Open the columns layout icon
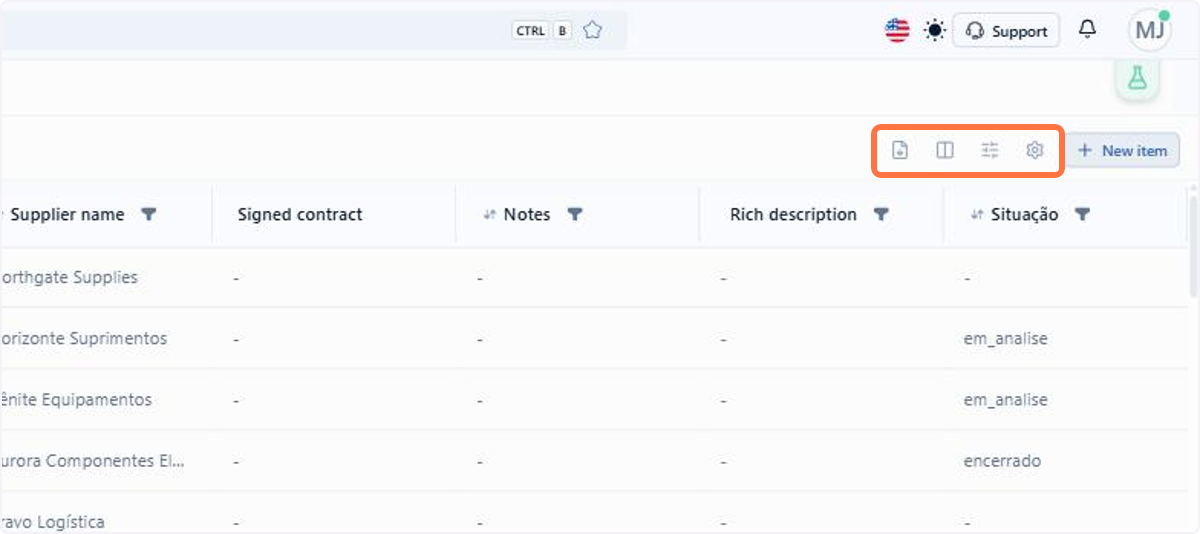Image resolution: width=1200 pixels, height=534 pixels. tap(945, 150)
